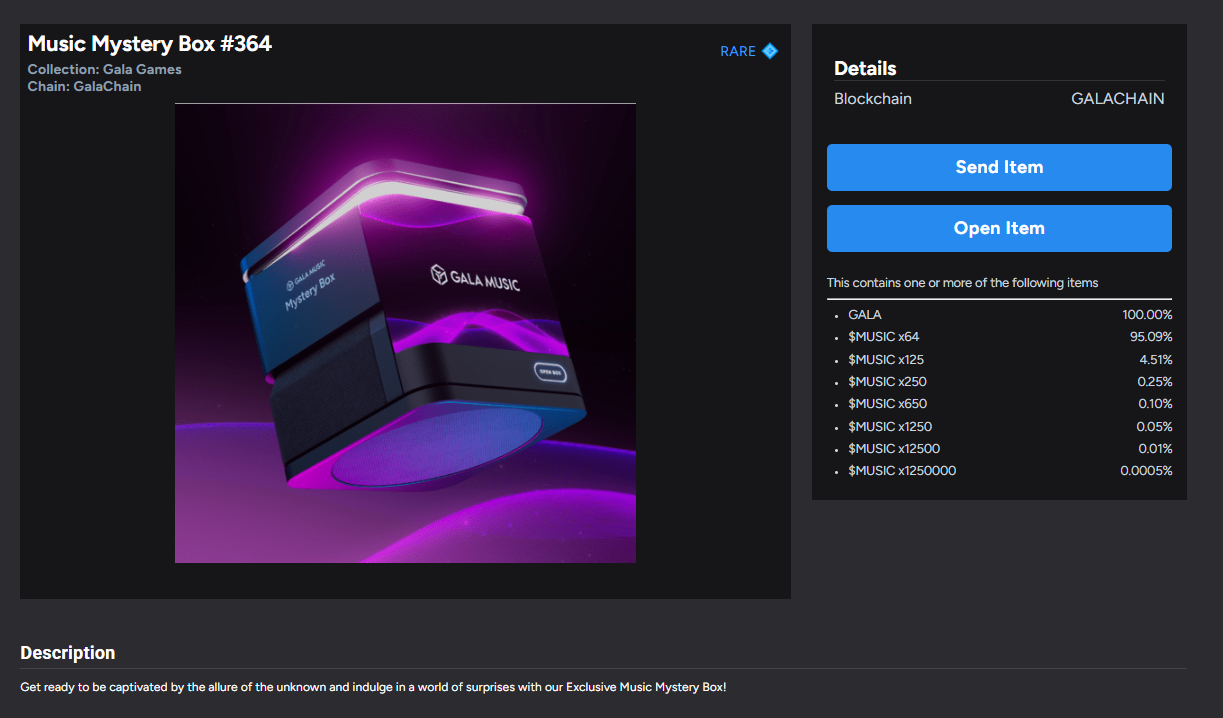This screenshot has height=718, width=1223.
Task: Click the contents list intro sentence
Action: point(963,283)
